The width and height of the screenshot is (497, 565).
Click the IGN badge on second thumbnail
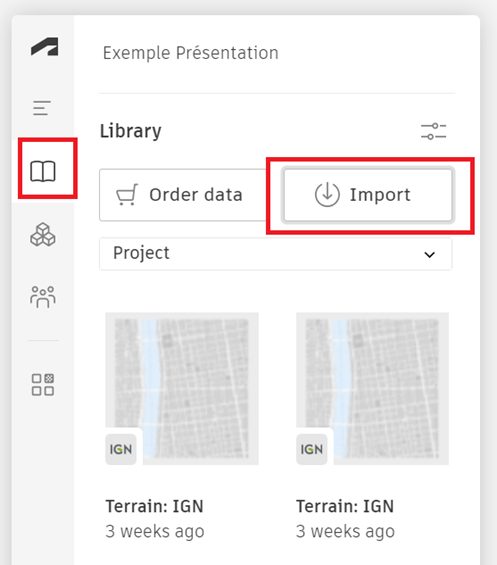[x=312, y=449]
